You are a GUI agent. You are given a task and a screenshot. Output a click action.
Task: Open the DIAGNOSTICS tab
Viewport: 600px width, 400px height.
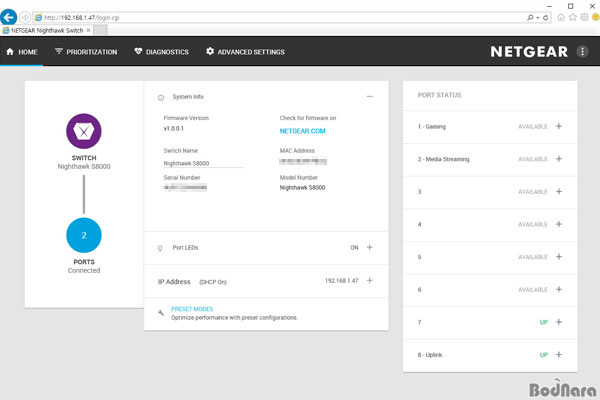click(x=162, y=52)
